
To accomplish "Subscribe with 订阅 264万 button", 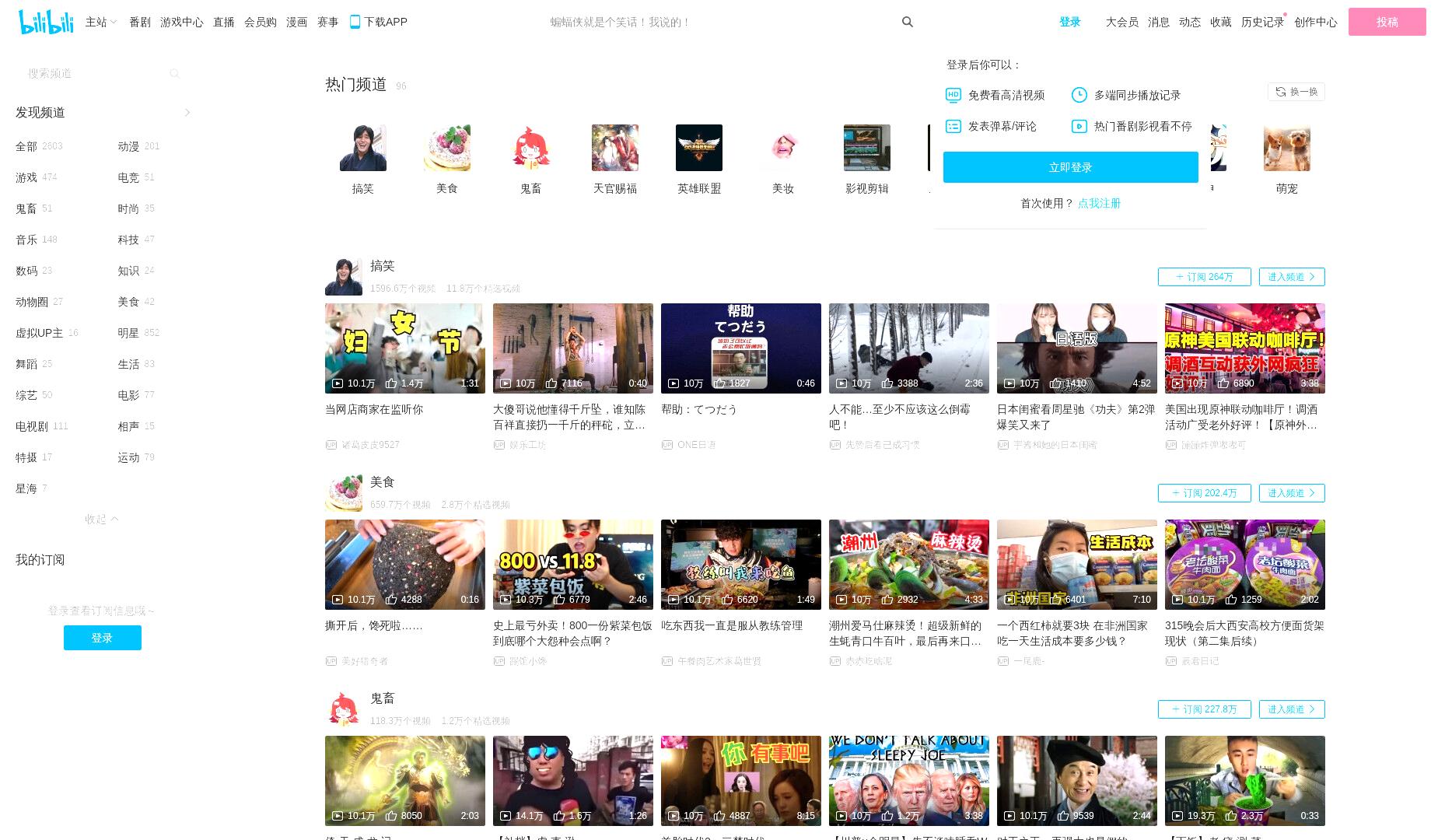I will pyautogui.click(x=1205, y=277).
